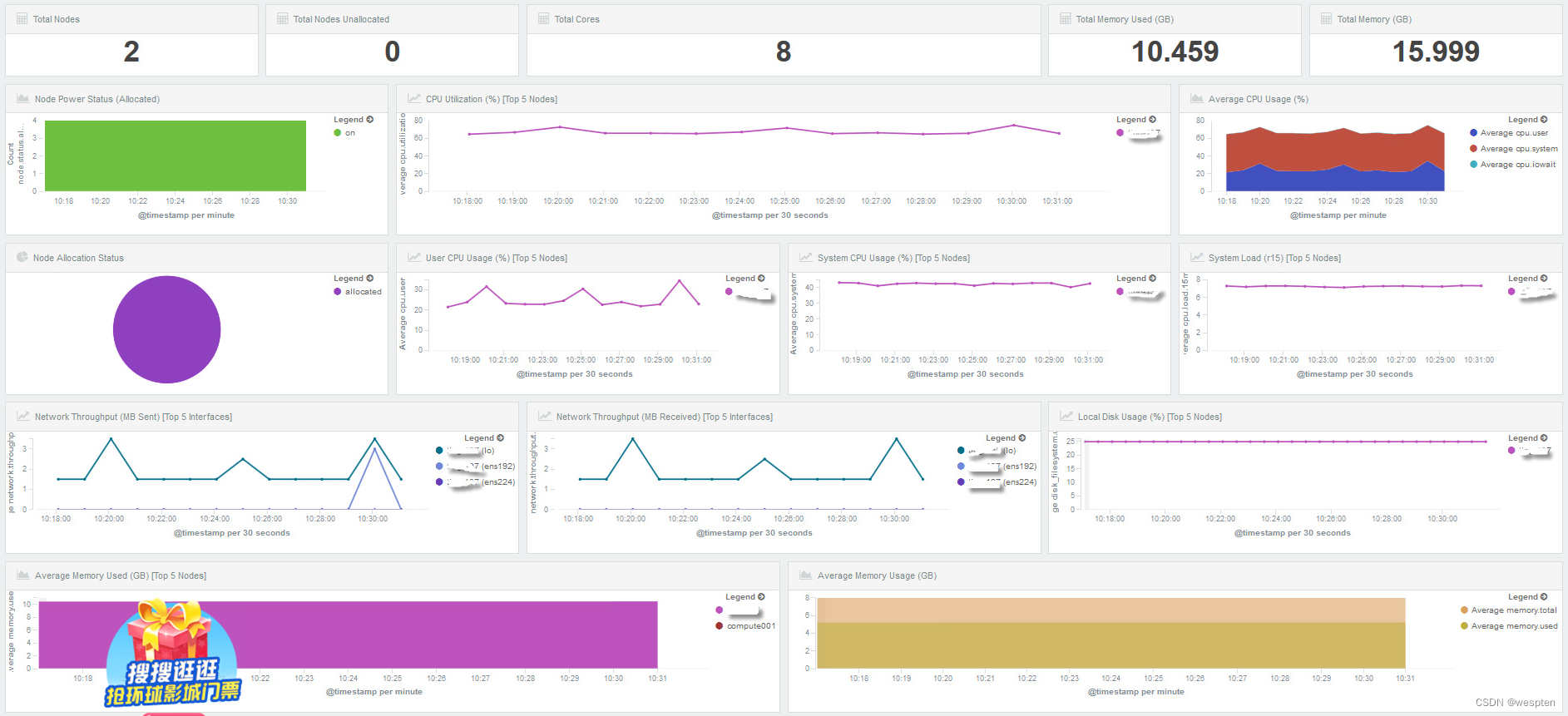The width and height of the screenshot is (1568, 716).
Task: Collapse the Legend in Node Power Status panel
Action: click(x=354, y=120)
